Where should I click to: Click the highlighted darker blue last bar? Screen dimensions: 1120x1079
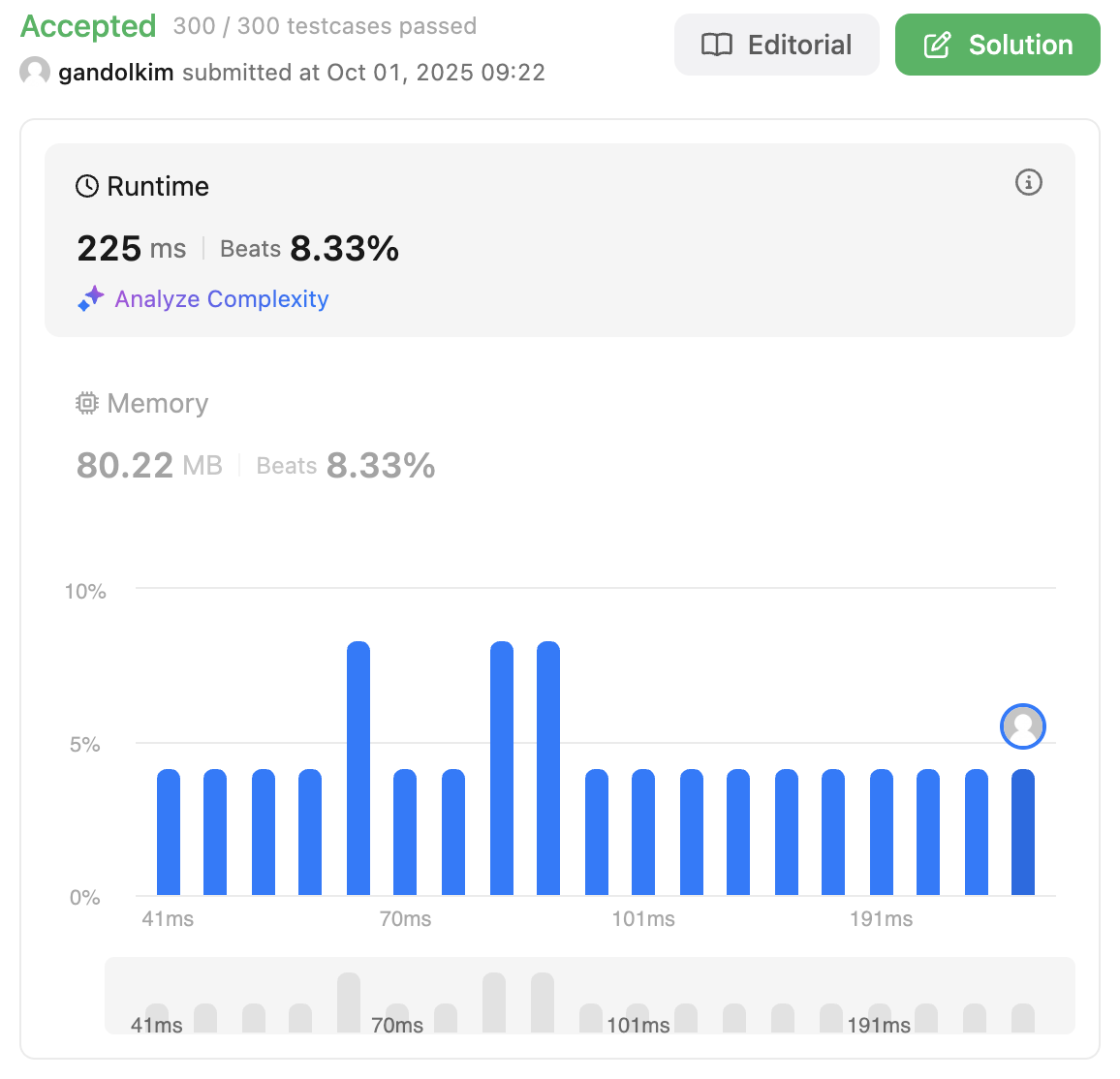click(1023, 832)
